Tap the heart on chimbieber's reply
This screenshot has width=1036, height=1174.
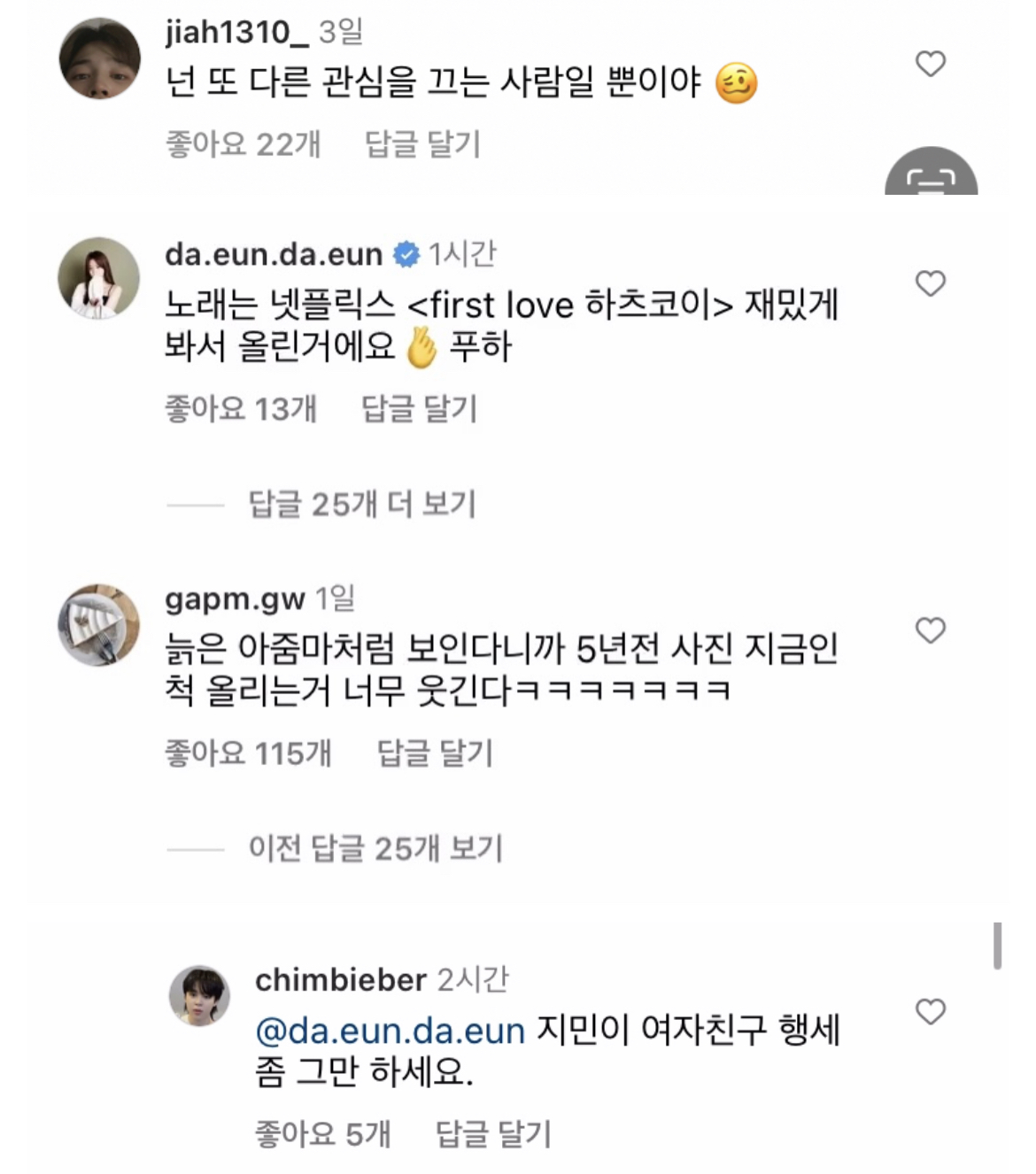pos(930,1011)
